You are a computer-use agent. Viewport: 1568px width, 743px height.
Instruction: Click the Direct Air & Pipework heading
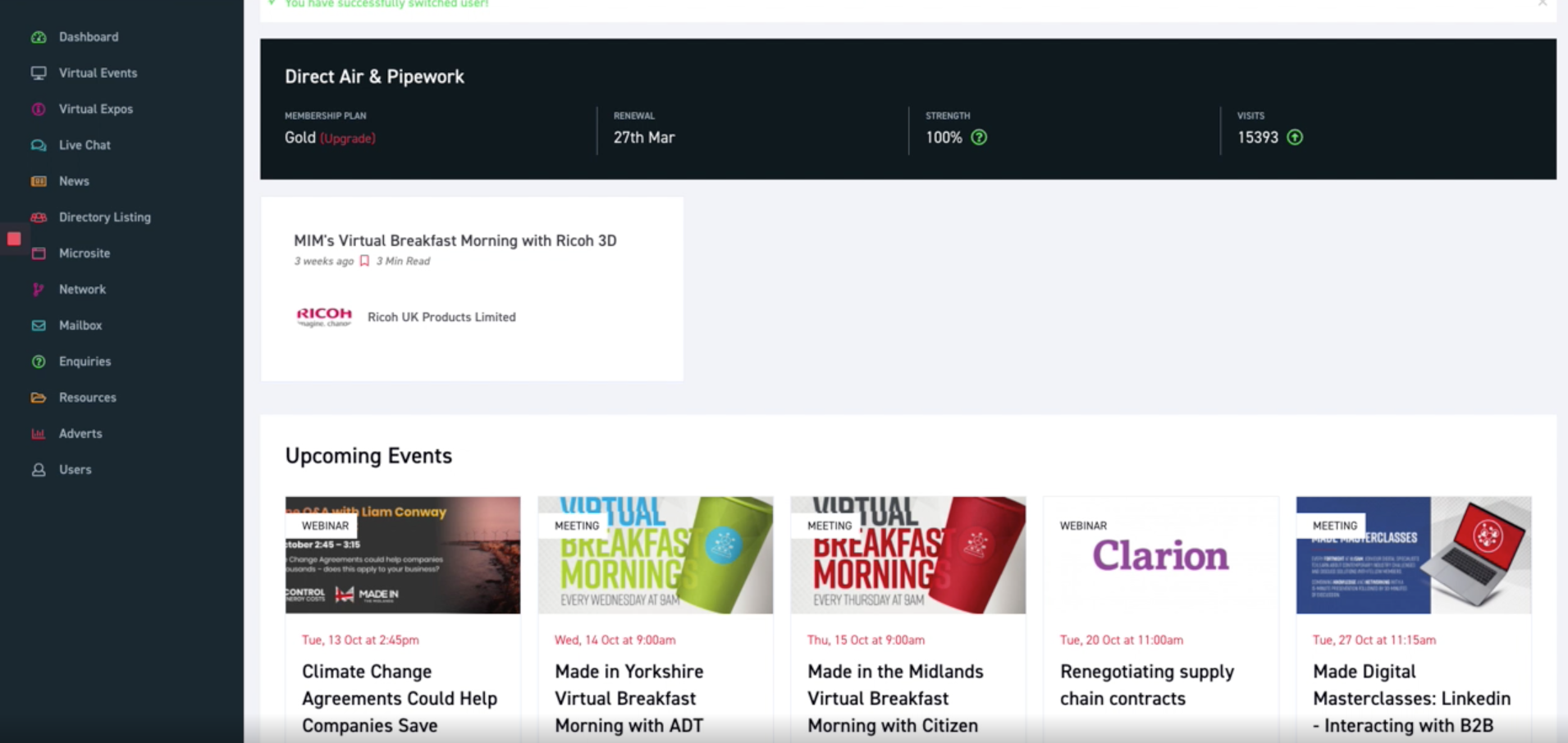374,76
